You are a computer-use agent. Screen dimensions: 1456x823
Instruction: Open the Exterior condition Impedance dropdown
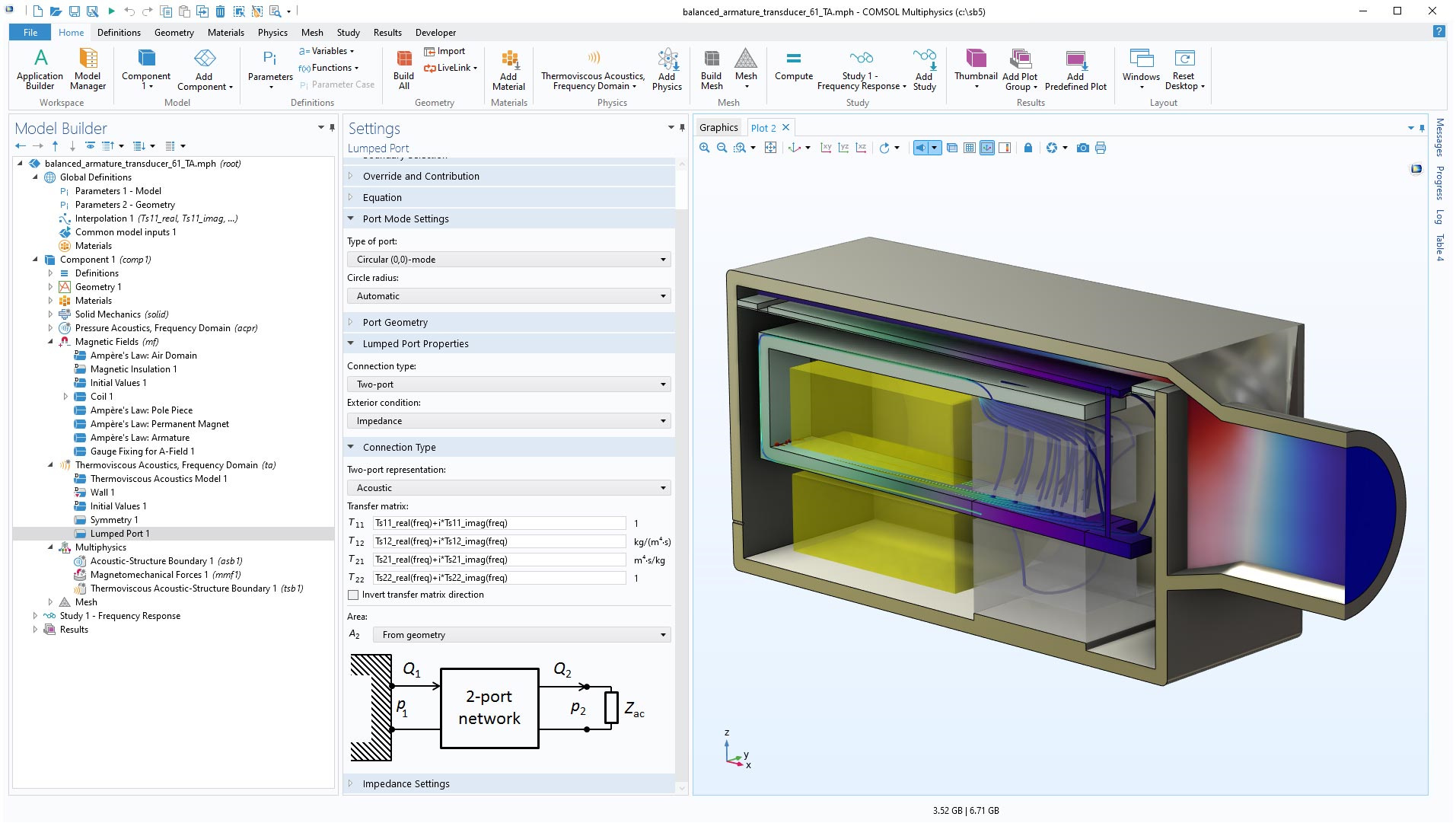click(x=508, y=421)
